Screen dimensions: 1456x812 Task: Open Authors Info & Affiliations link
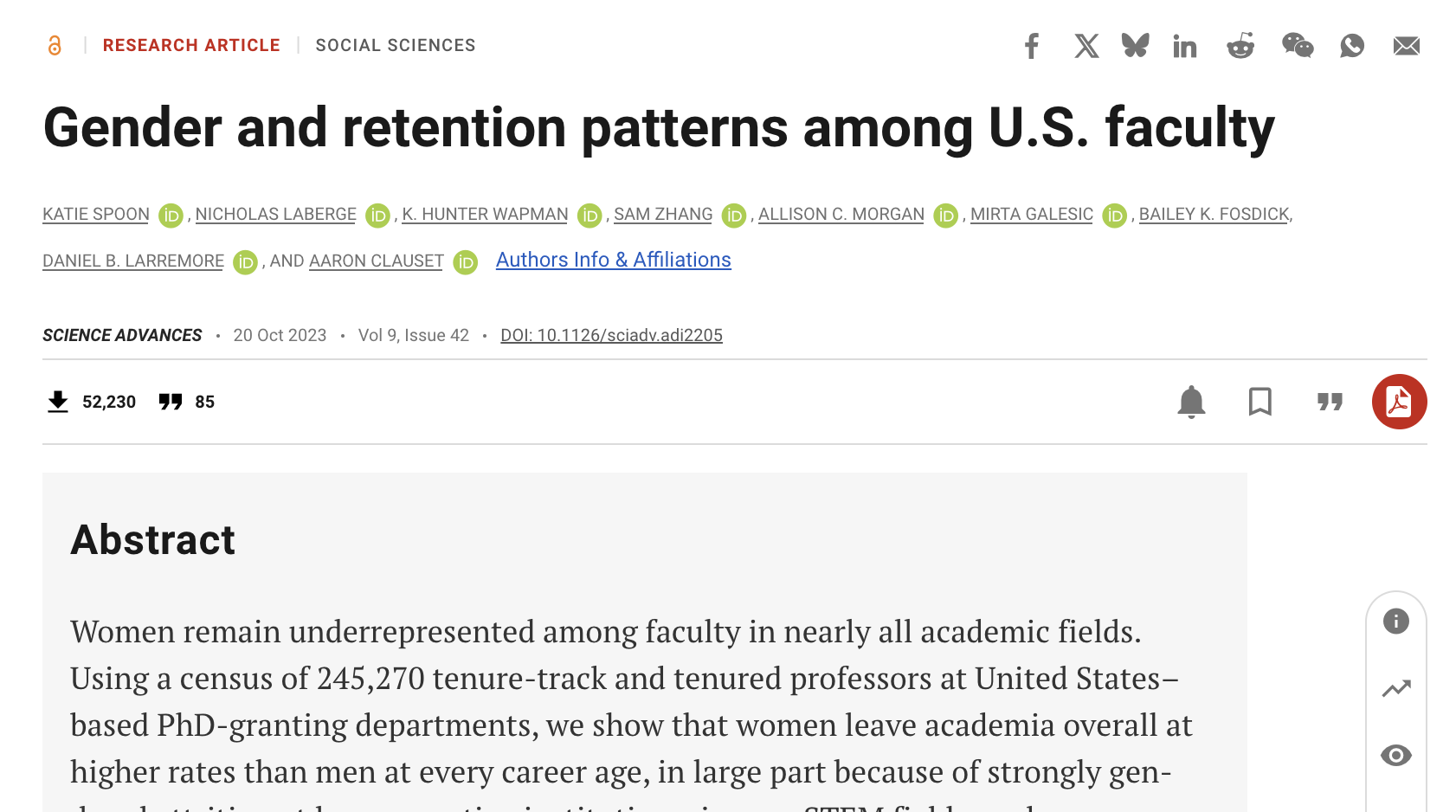(613, 260)
